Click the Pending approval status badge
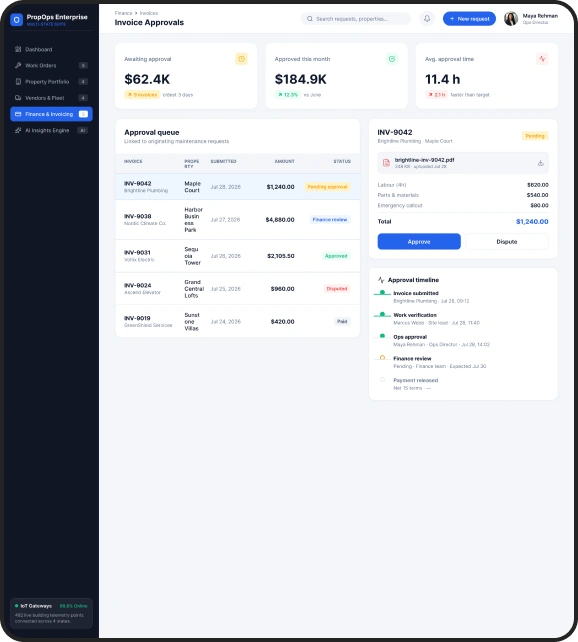The image size is (578, 642). (x=327, y=187)
